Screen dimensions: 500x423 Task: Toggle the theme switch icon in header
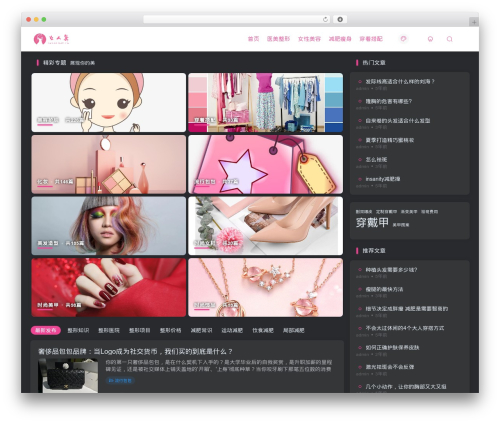pos(403,39)
